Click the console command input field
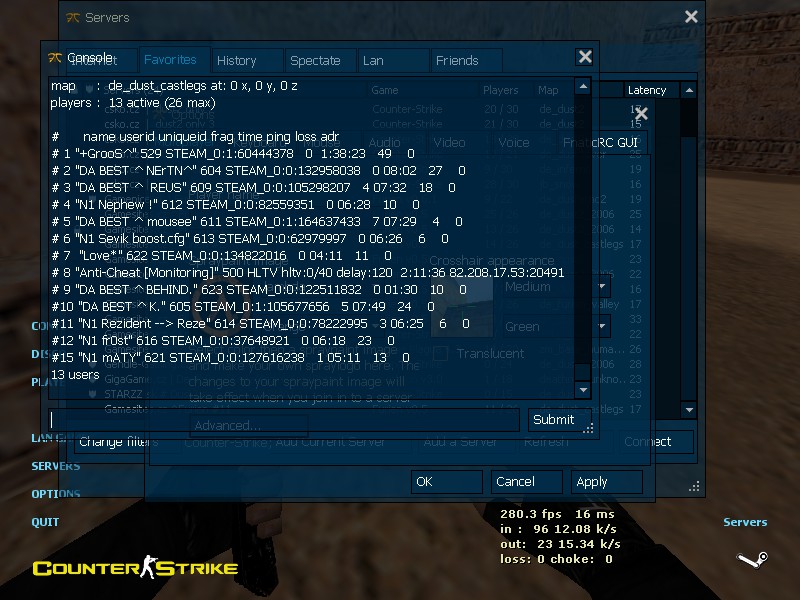 285,420
